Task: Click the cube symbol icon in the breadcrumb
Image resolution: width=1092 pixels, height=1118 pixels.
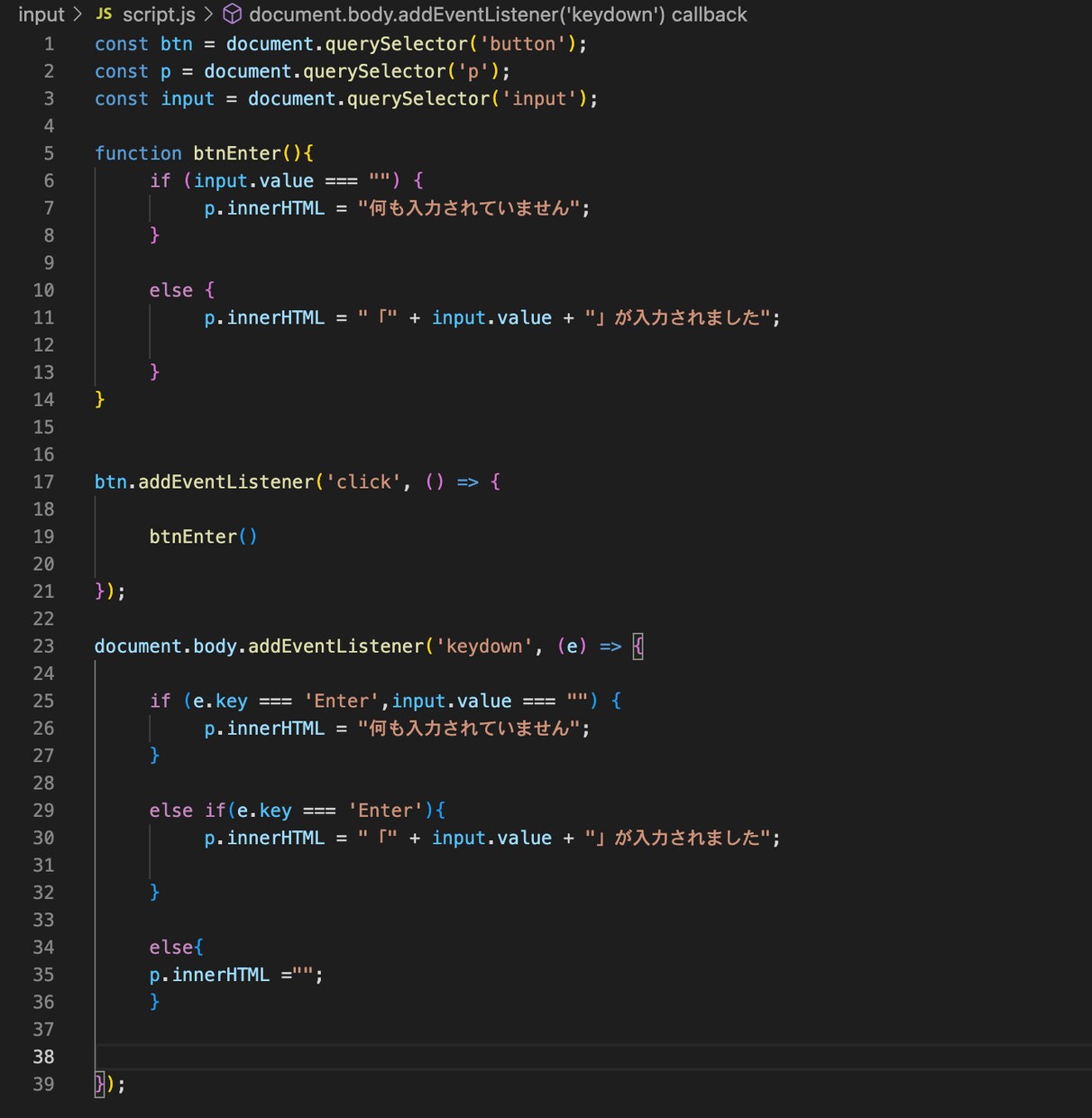Action: tap(232, 14)
